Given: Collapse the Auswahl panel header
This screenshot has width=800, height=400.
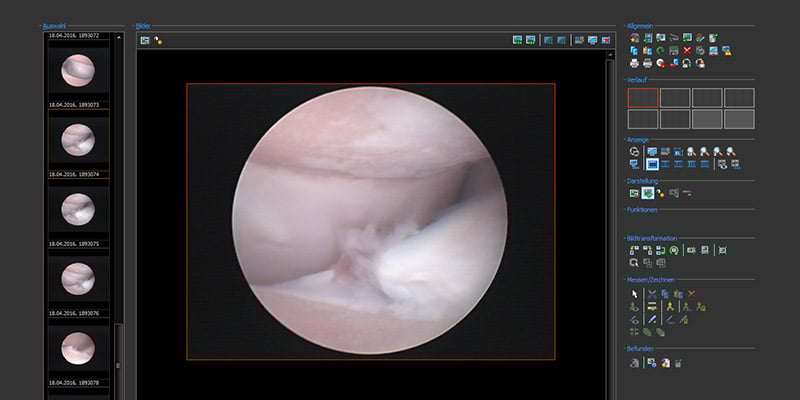Looking at the screenshot, I should (x=54, y=26).
